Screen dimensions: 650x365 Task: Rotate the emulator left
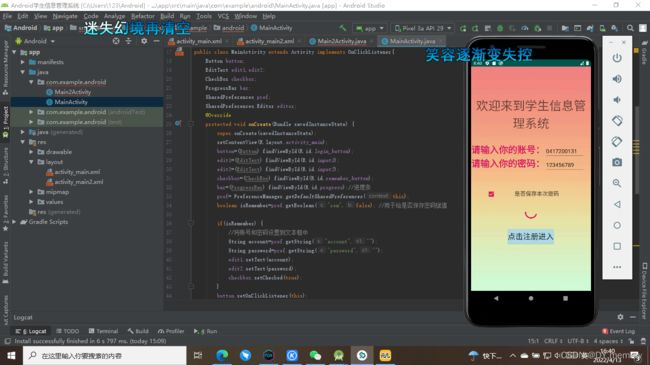pyautogui.click(x=617, y=121)
